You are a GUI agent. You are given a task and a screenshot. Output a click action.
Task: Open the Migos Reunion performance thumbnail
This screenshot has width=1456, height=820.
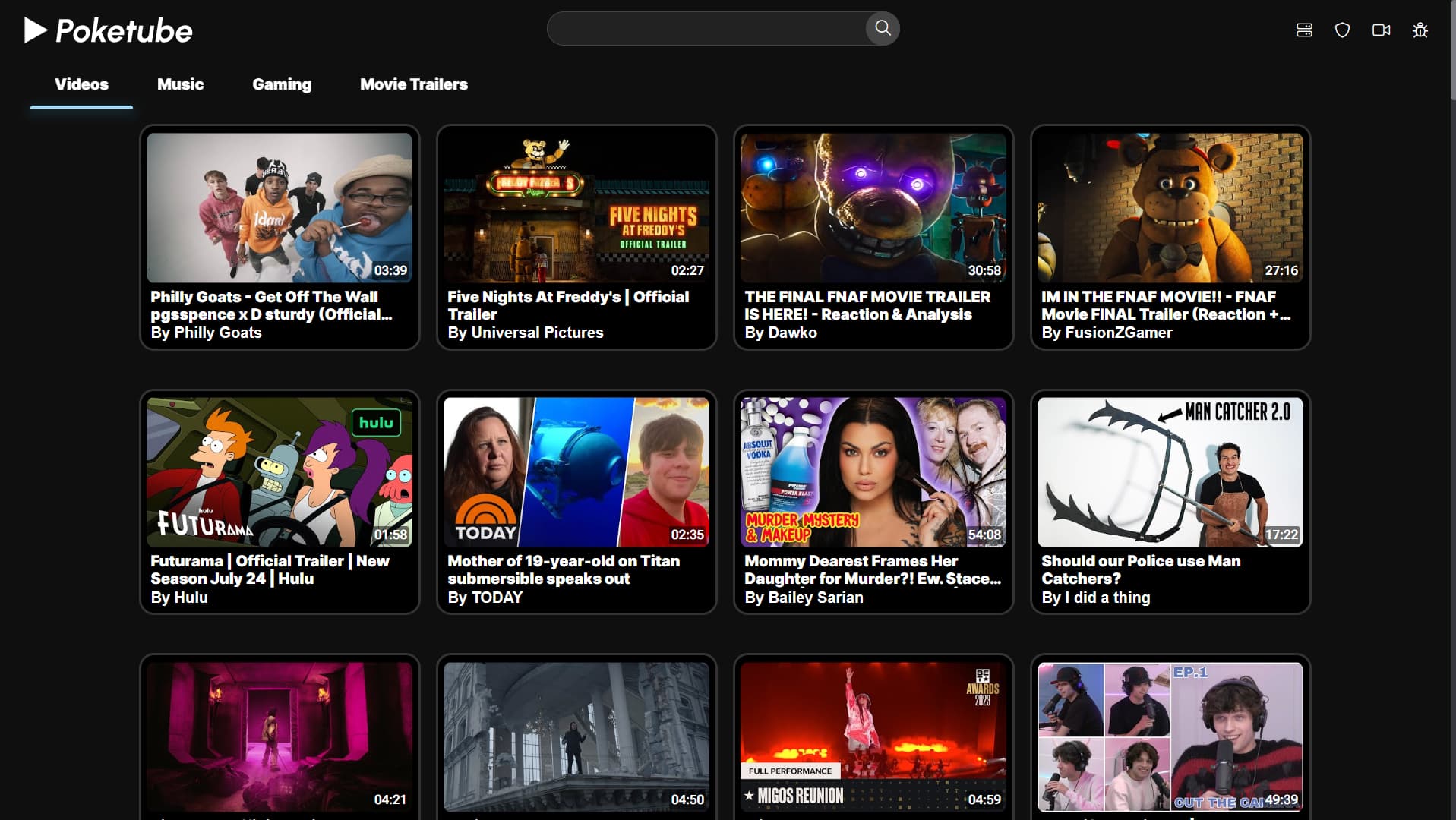tap(873, 736)
